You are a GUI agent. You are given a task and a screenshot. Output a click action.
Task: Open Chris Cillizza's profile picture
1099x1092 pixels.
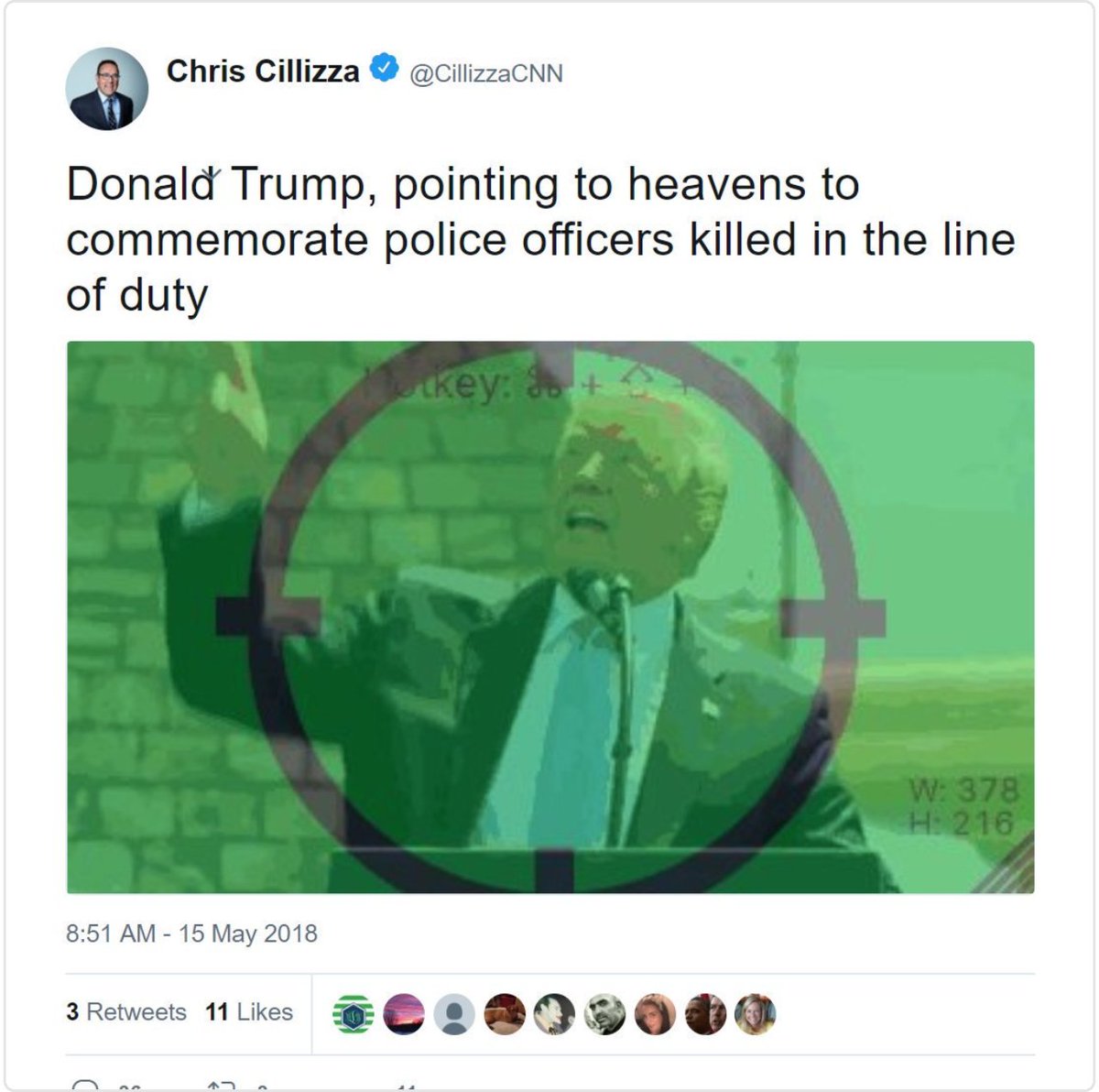pos(106,89)
